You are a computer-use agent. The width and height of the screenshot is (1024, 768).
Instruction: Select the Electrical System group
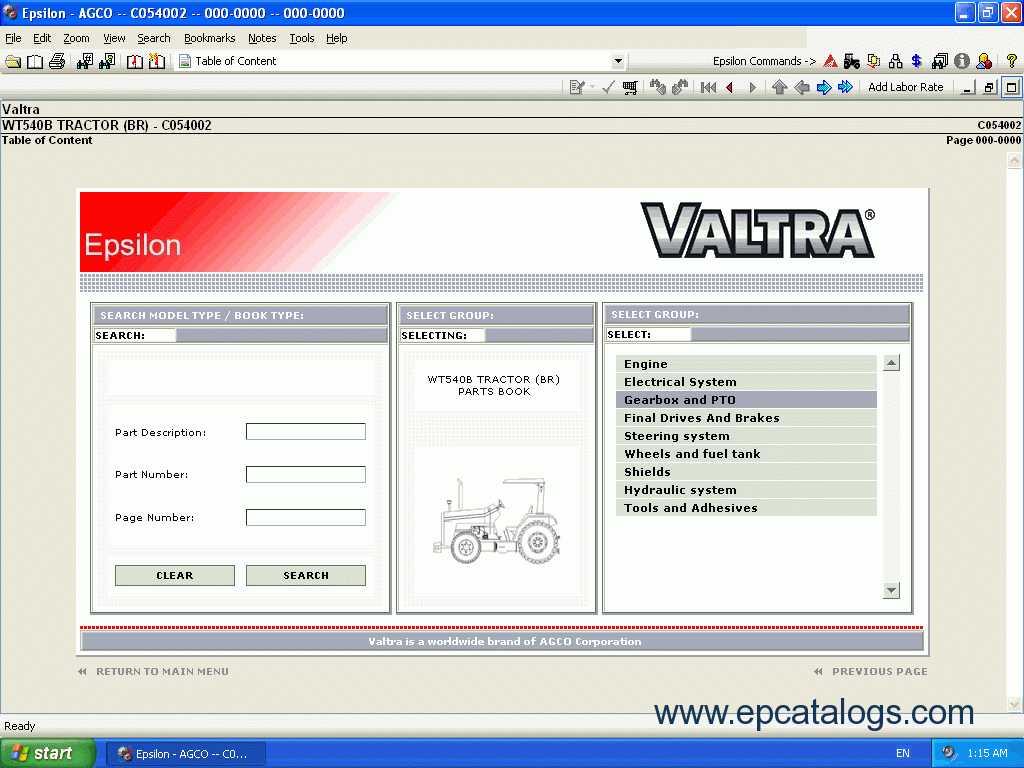pos(746,382)
